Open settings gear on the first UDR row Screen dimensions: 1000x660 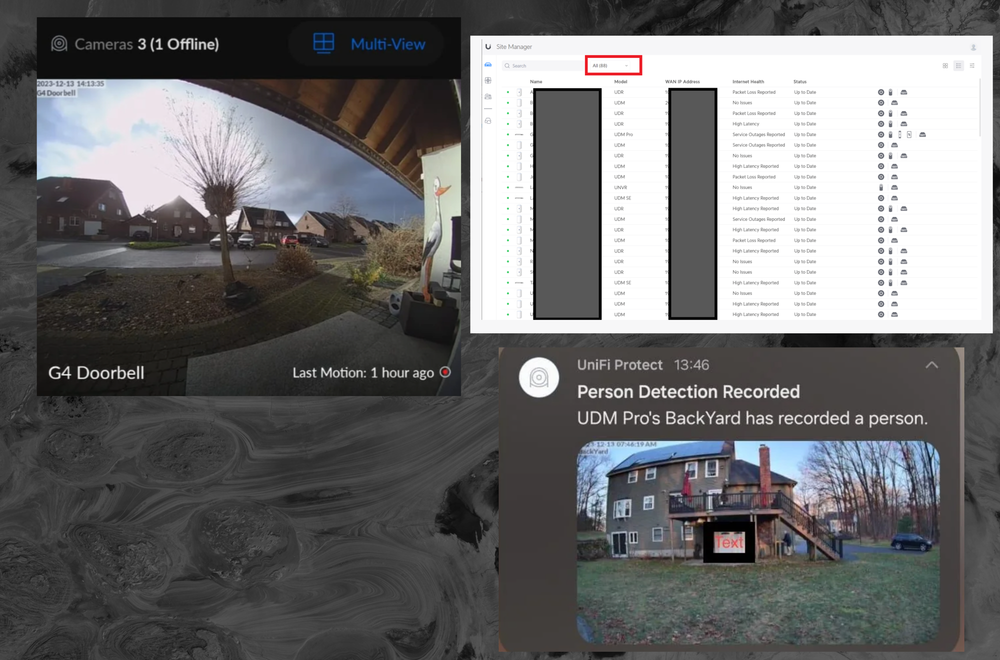click(x=881, y=91)
